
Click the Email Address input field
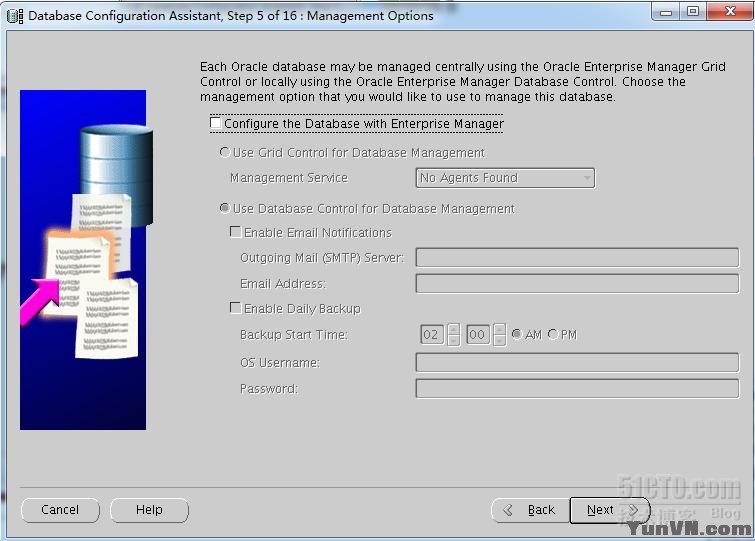click(577, 283)
